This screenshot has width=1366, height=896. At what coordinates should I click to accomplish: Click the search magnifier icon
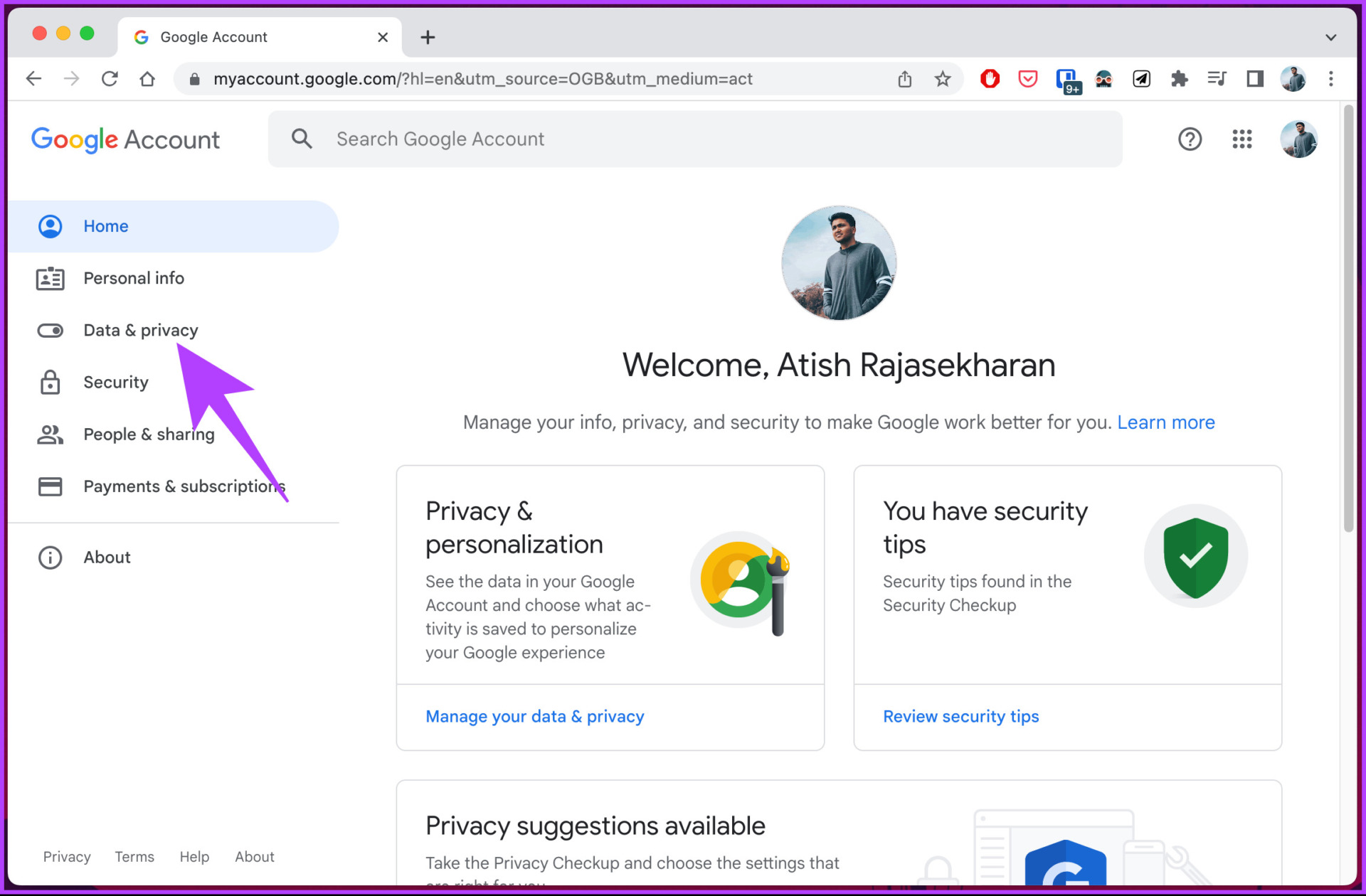point(302,139)
